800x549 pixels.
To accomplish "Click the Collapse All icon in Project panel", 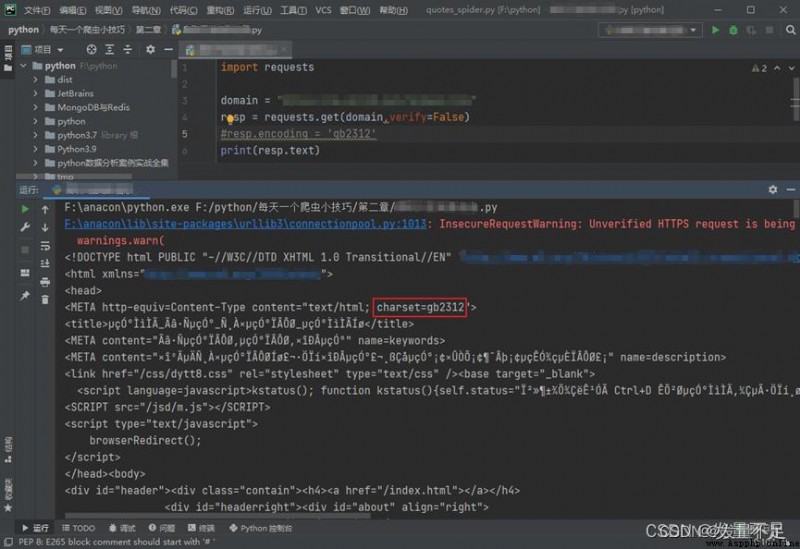I will pos(128,49).
